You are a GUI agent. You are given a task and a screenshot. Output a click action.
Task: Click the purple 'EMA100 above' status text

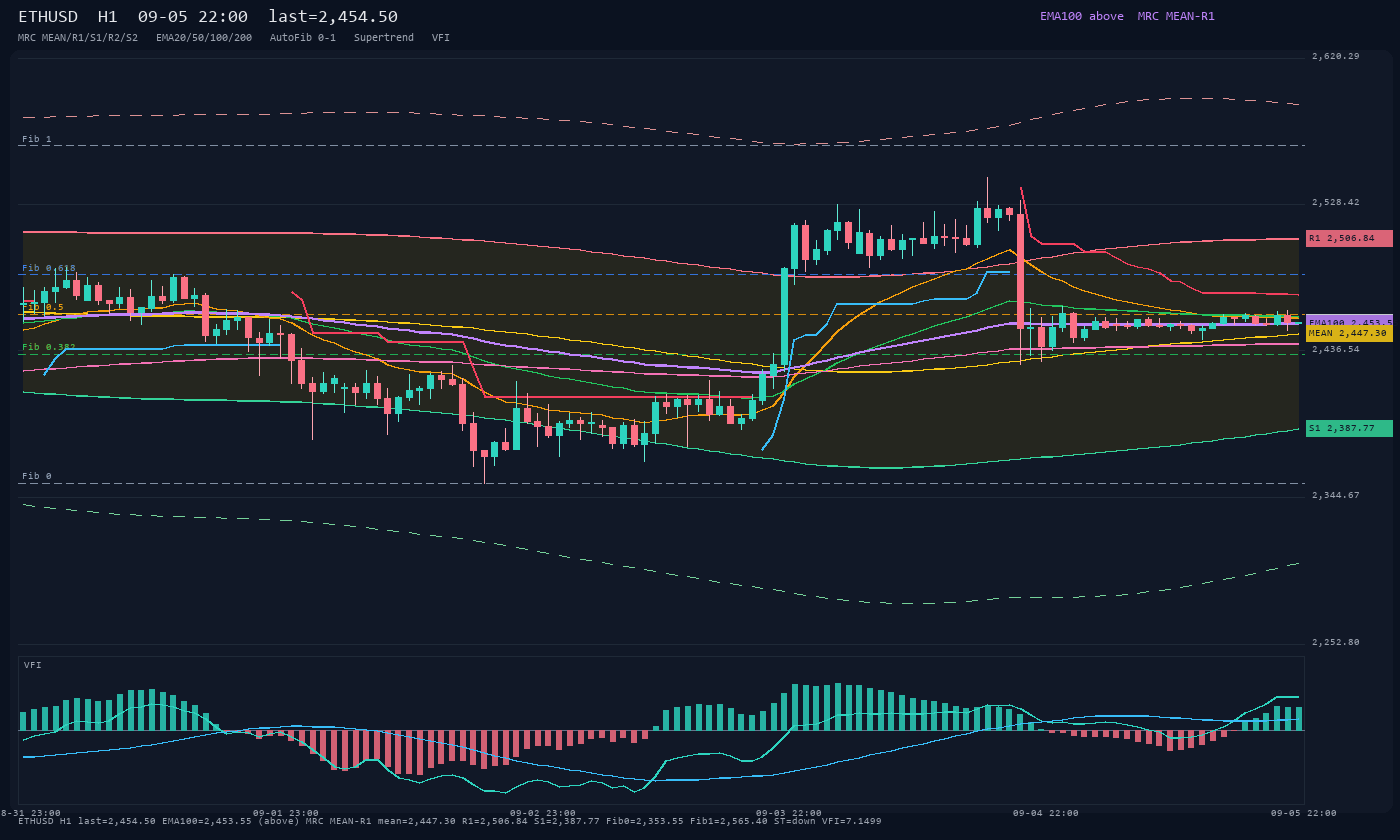(1082, 16)
